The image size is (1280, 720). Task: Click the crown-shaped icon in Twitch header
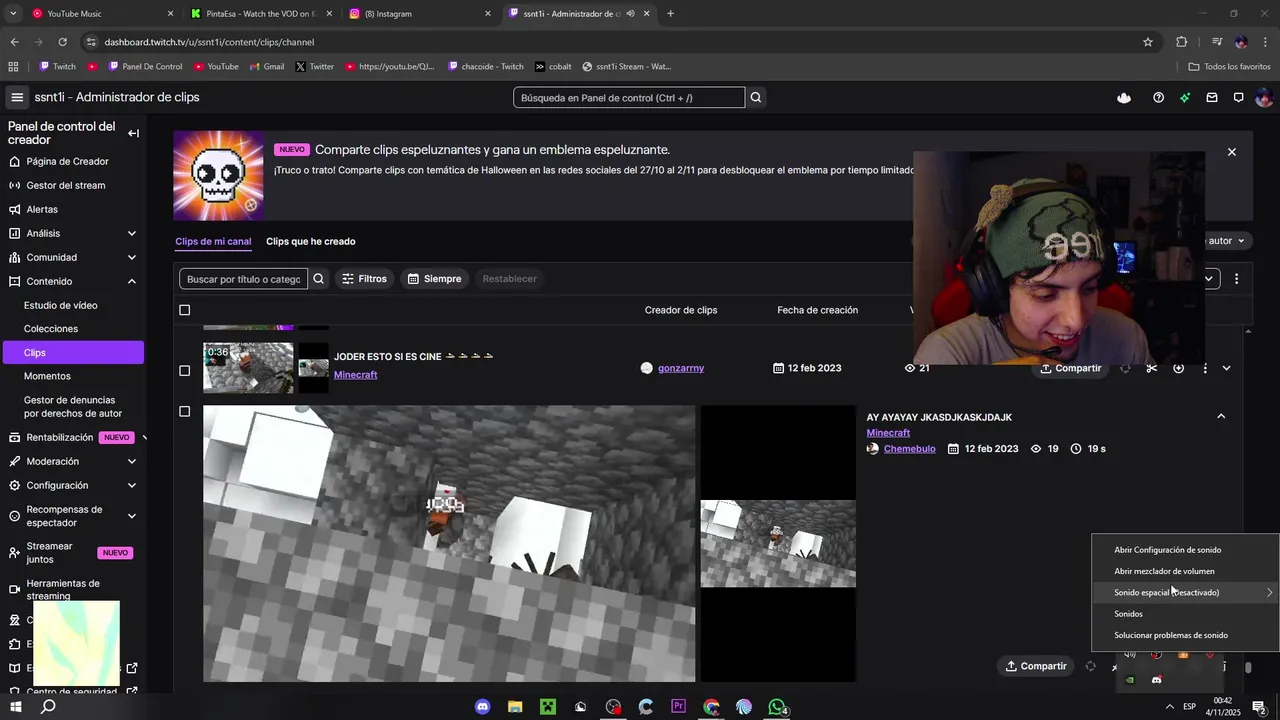(x=1124, y=97)
